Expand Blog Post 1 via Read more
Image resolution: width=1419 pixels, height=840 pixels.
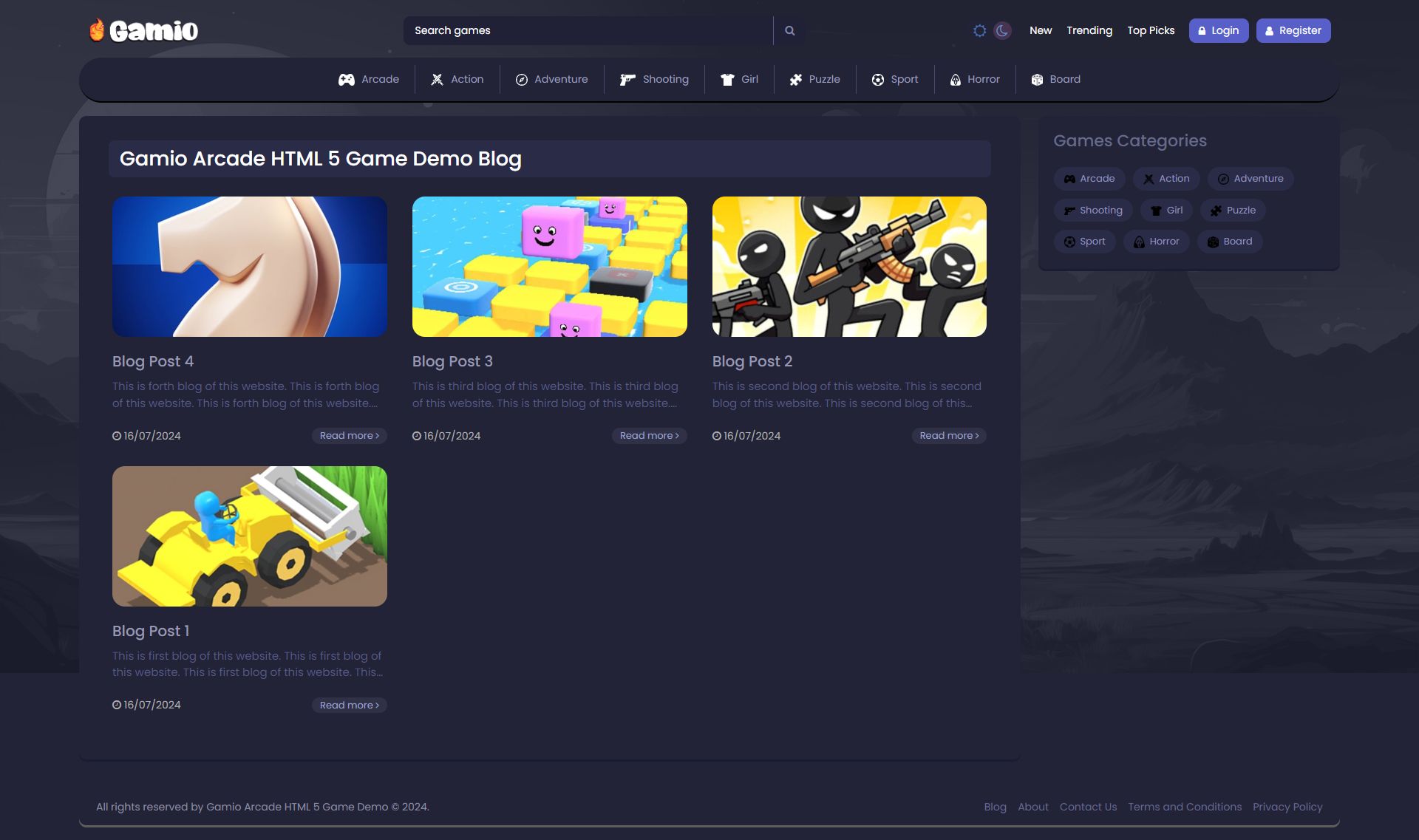[349, 706]
